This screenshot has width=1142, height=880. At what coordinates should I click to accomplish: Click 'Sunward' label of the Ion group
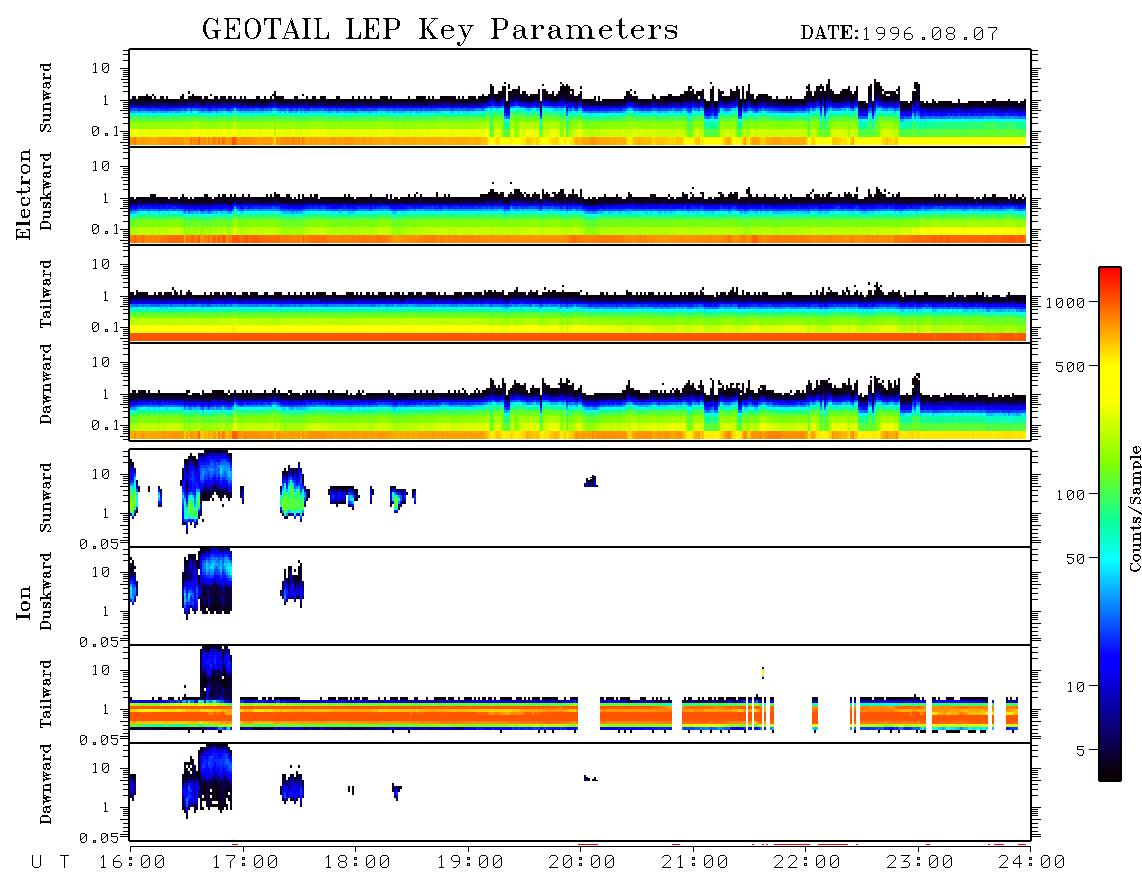point(46,498)
